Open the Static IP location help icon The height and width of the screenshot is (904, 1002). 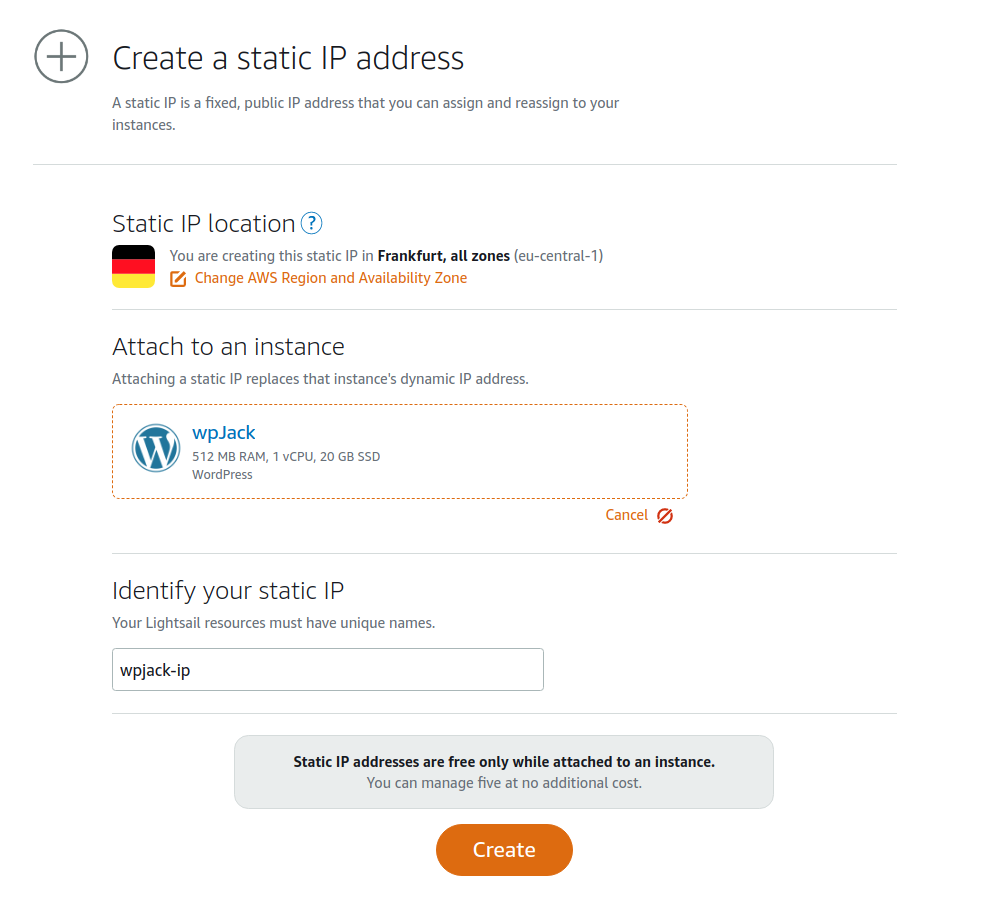tap(311, 223)
